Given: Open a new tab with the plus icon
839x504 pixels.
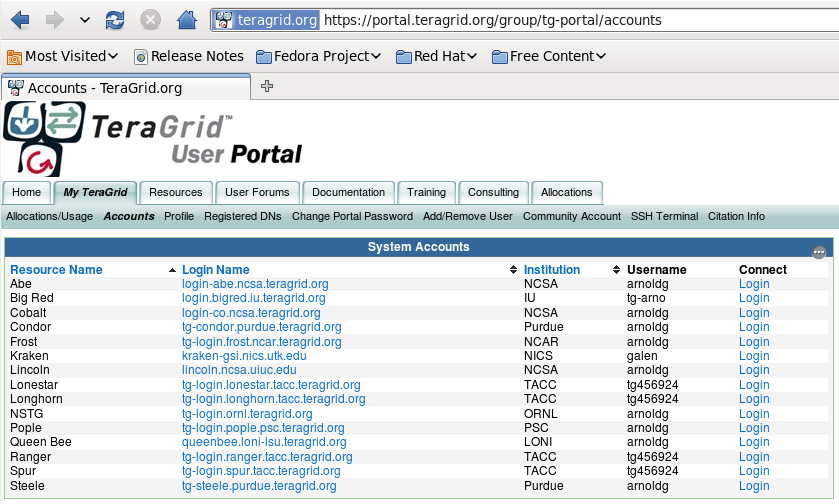Looking at the screenshot, I should tap(266, 86).
